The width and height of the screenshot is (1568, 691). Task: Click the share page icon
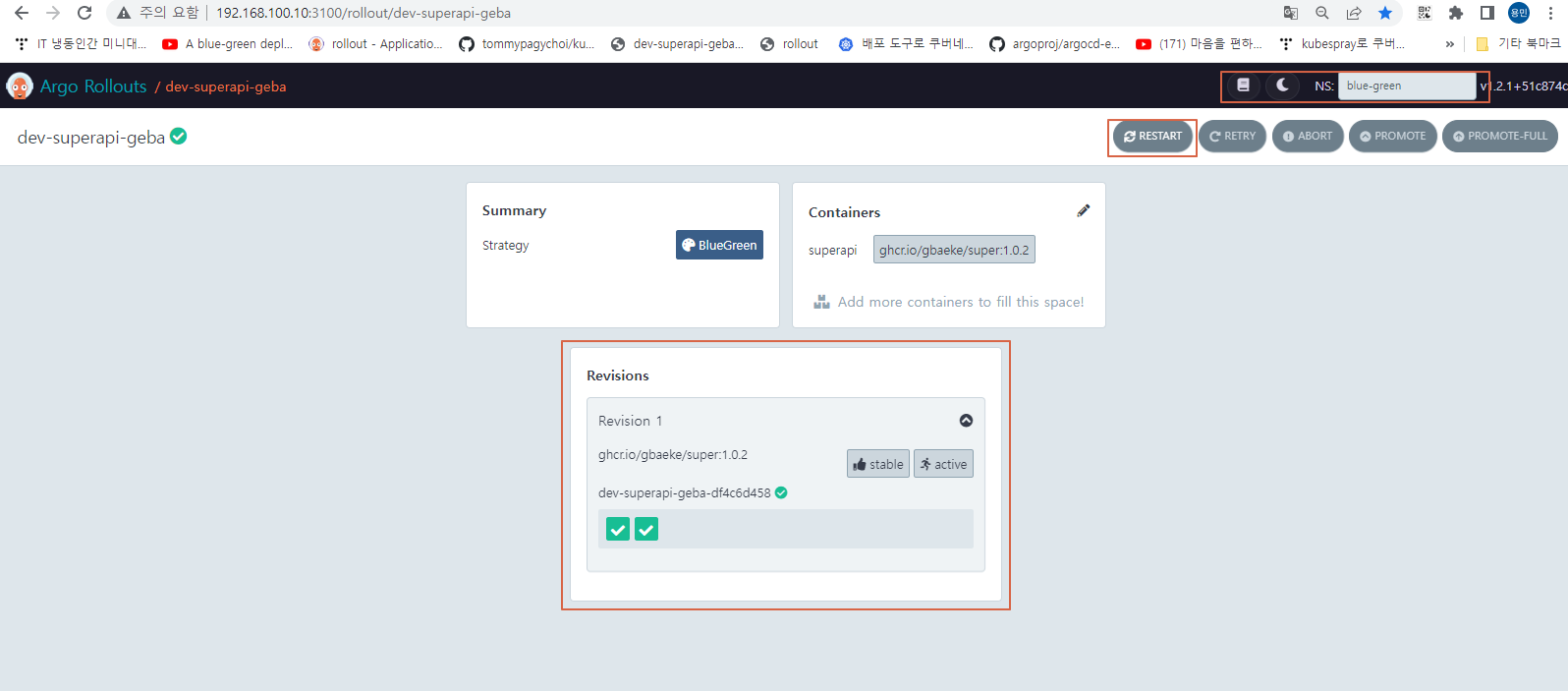[1354, 13]
